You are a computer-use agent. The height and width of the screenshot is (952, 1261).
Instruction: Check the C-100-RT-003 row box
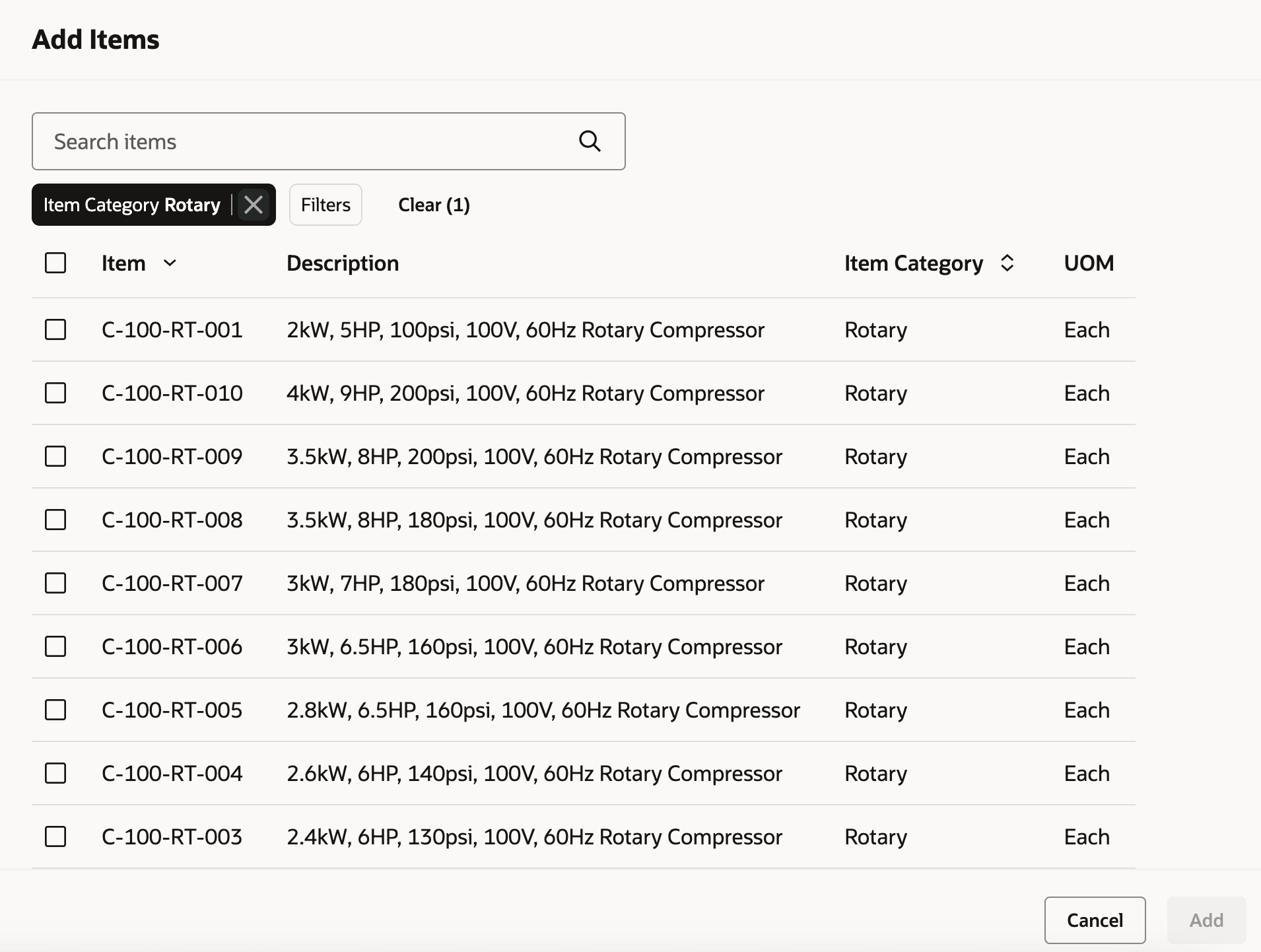click(55, 836)
